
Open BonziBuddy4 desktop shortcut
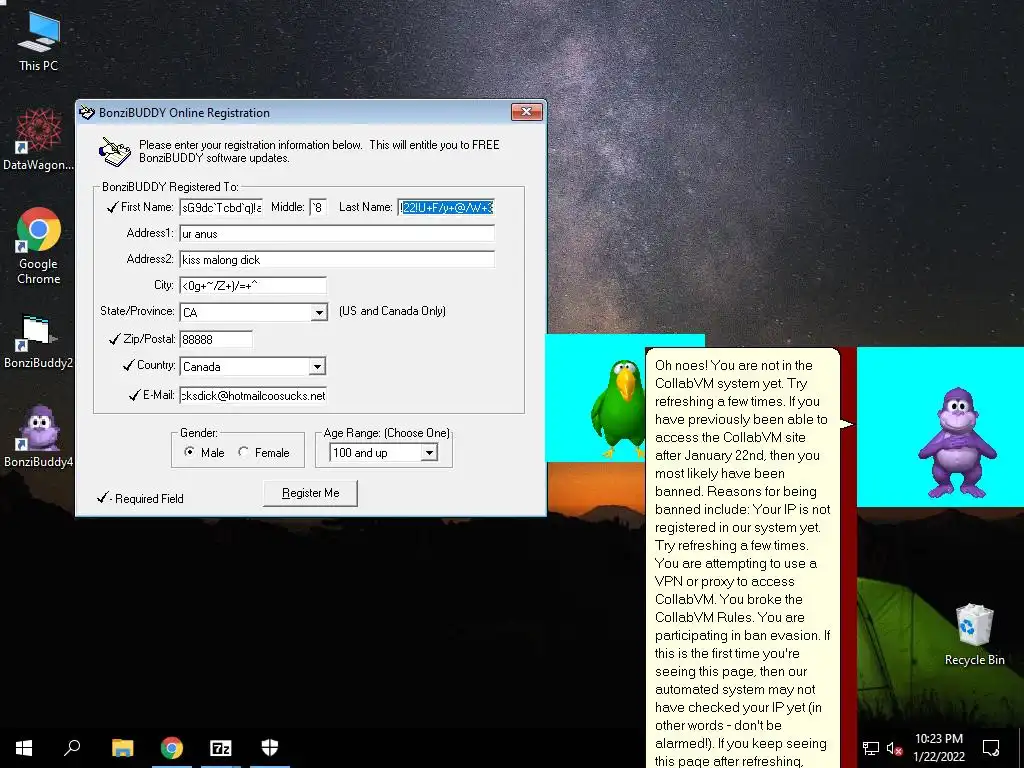point(39,436)
